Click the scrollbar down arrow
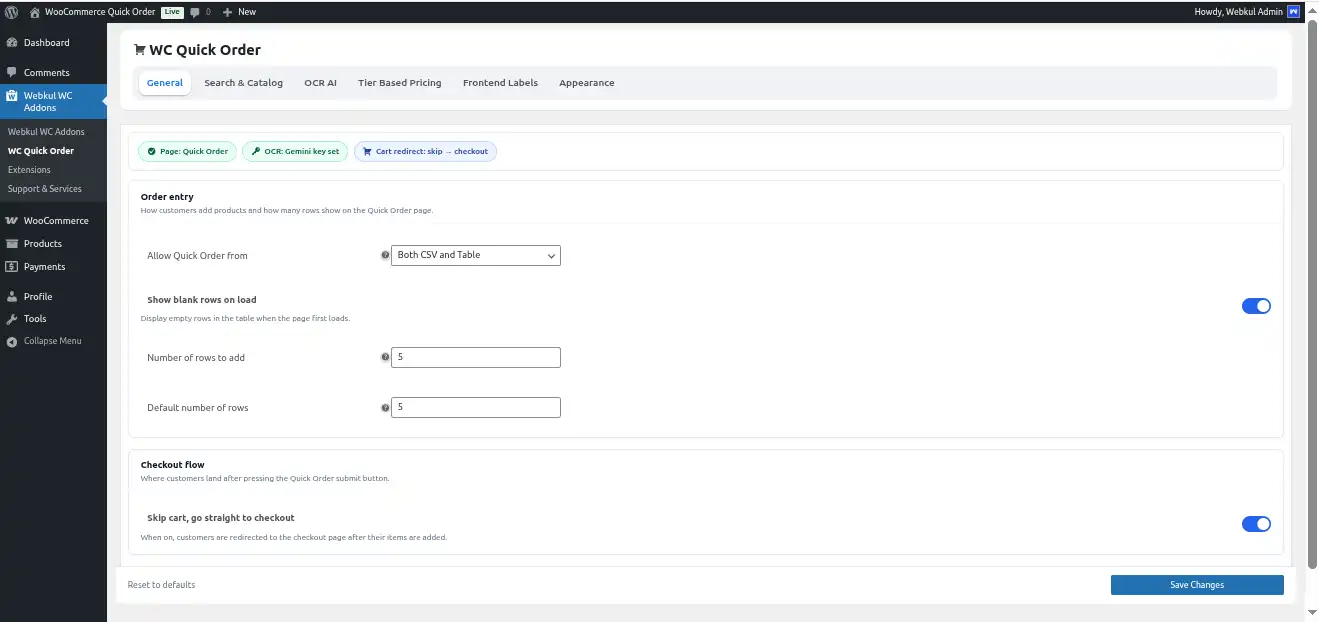Screen dimensions: 1319x622 1312,613
